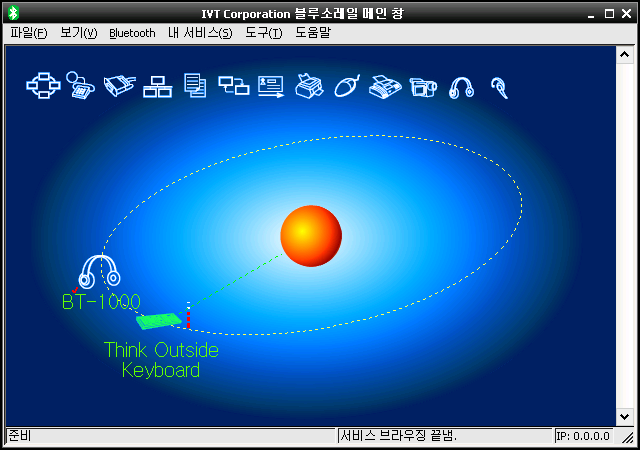Select the Printer service icon

pos(309,86)
